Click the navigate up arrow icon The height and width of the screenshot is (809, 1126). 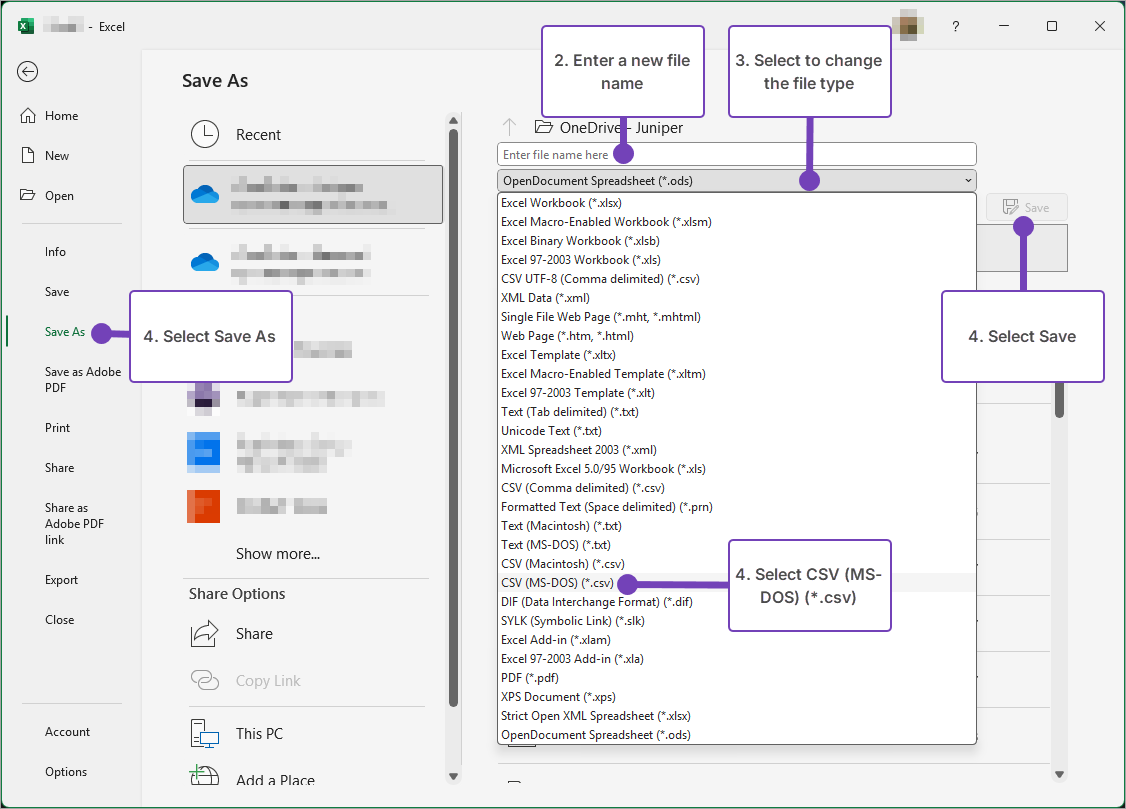pyautogui.click(x=509, y=127)
